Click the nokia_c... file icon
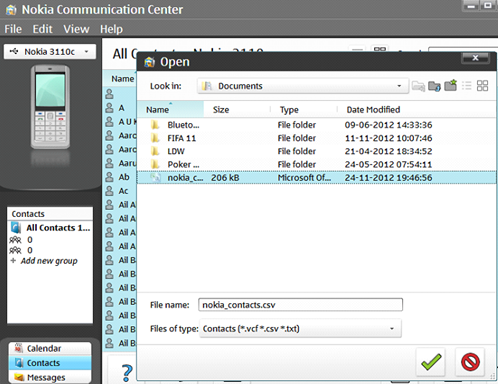Image resolution: width=498 pixels, height=384 pixels. (155, 178)
